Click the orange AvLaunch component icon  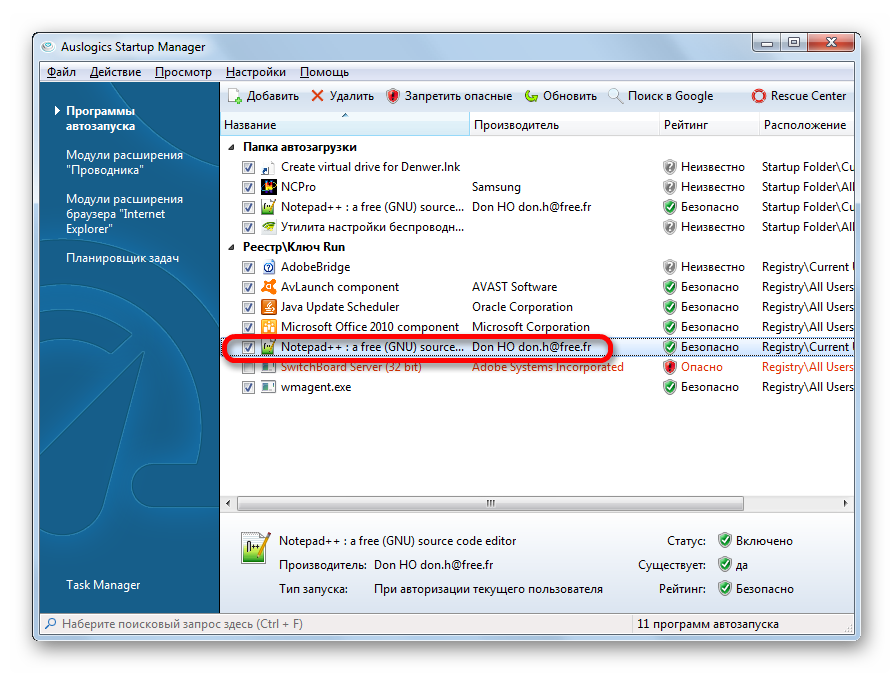[x=269, y=287]
